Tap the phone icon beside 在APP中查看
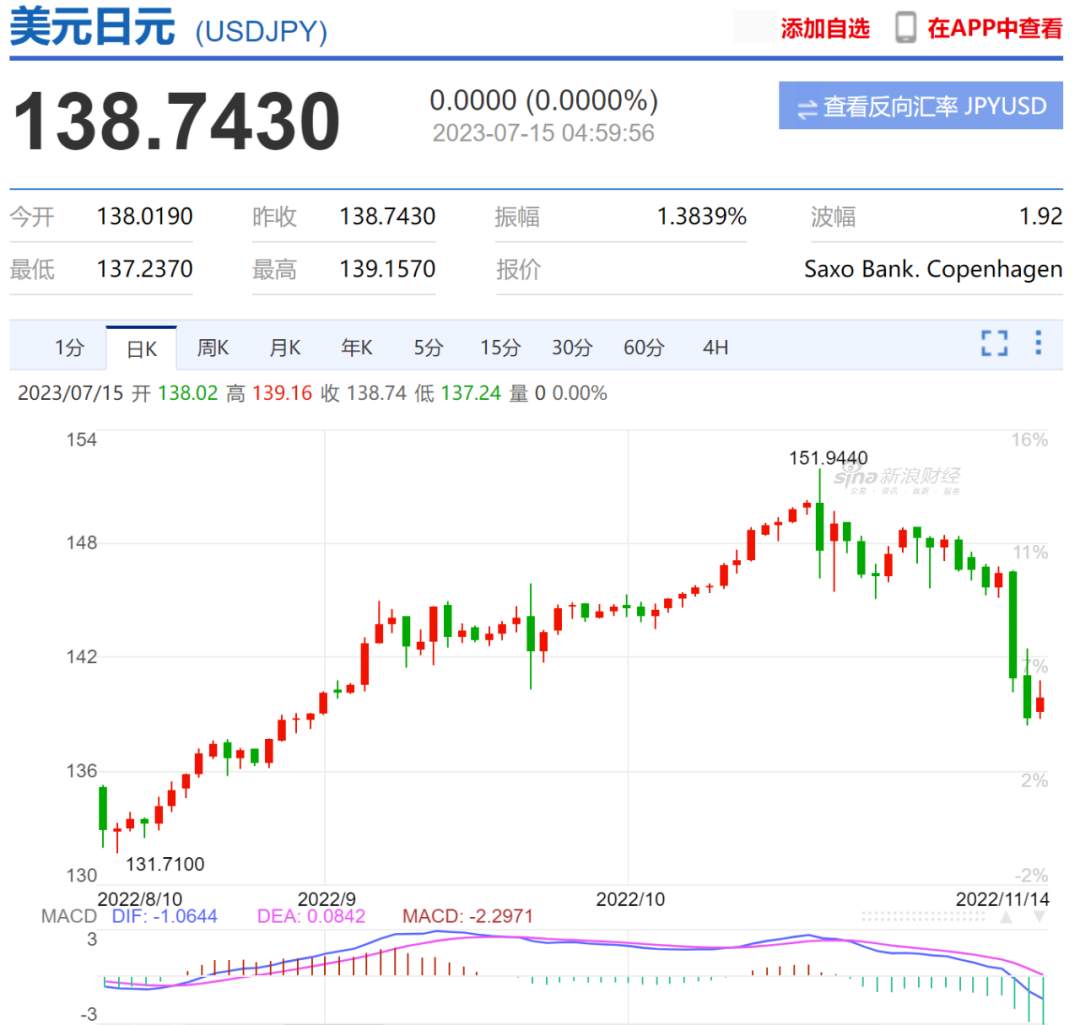 905,28
